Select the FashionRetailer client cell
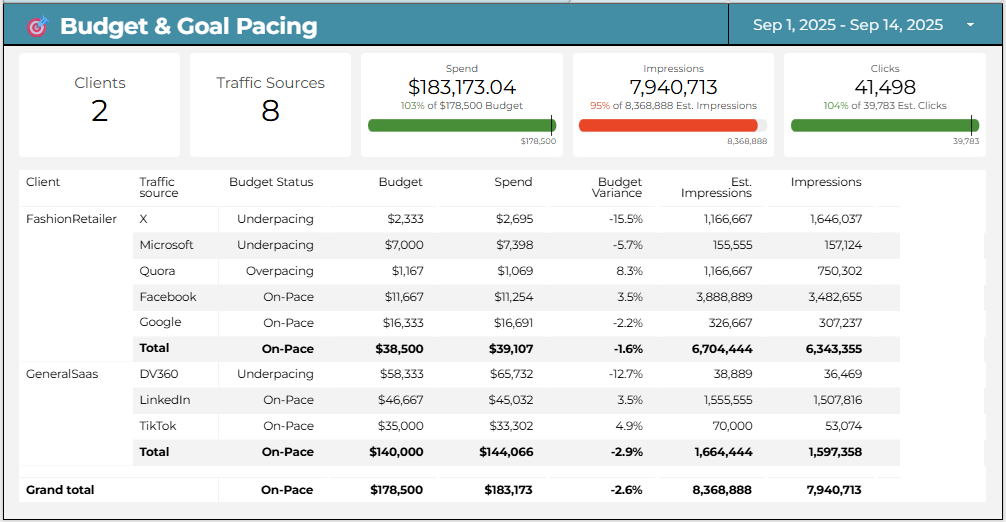This screenshot has height=522, width=1006. point(71,219)
